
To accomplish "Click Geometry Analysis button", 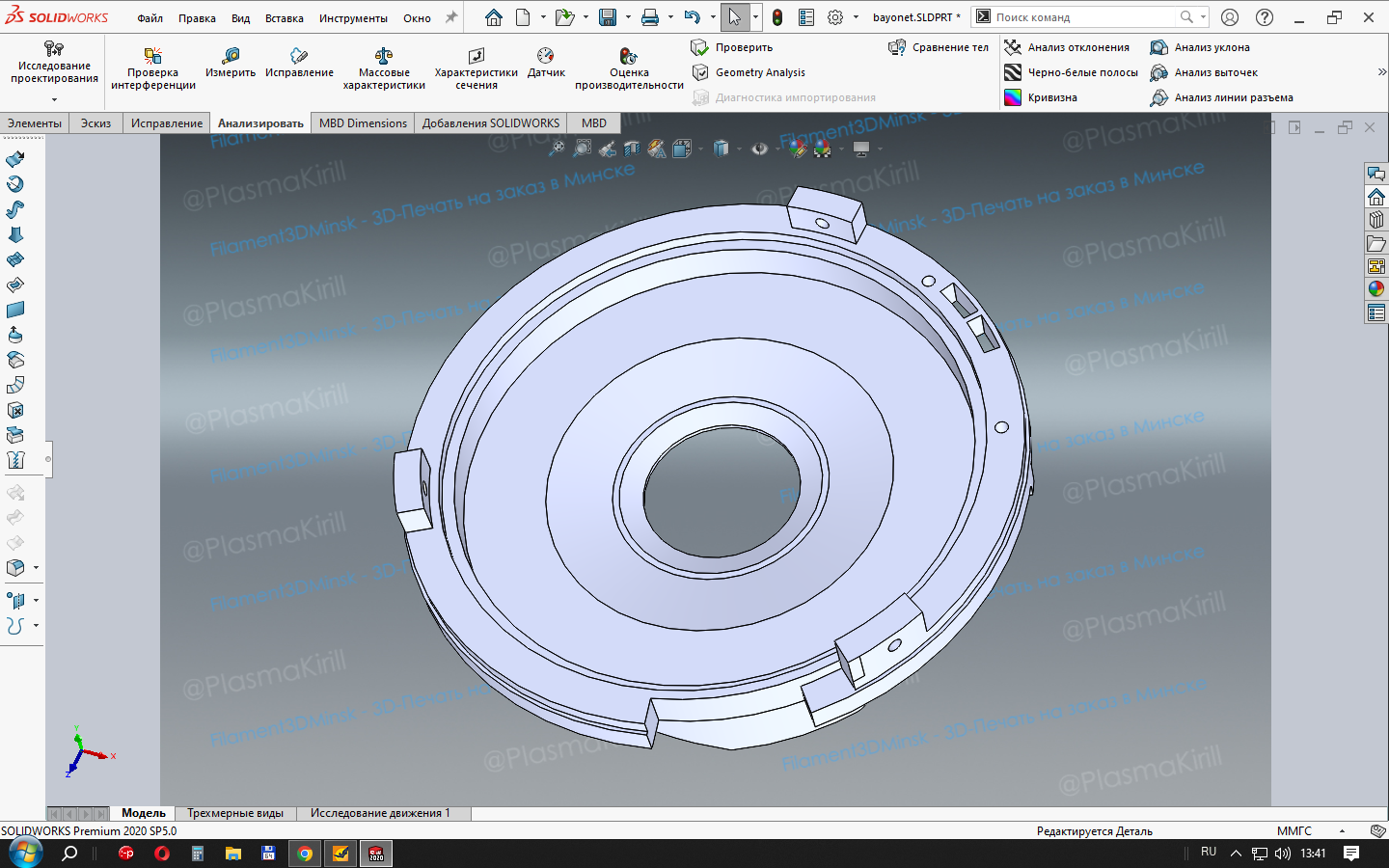I will coord(749,72).
